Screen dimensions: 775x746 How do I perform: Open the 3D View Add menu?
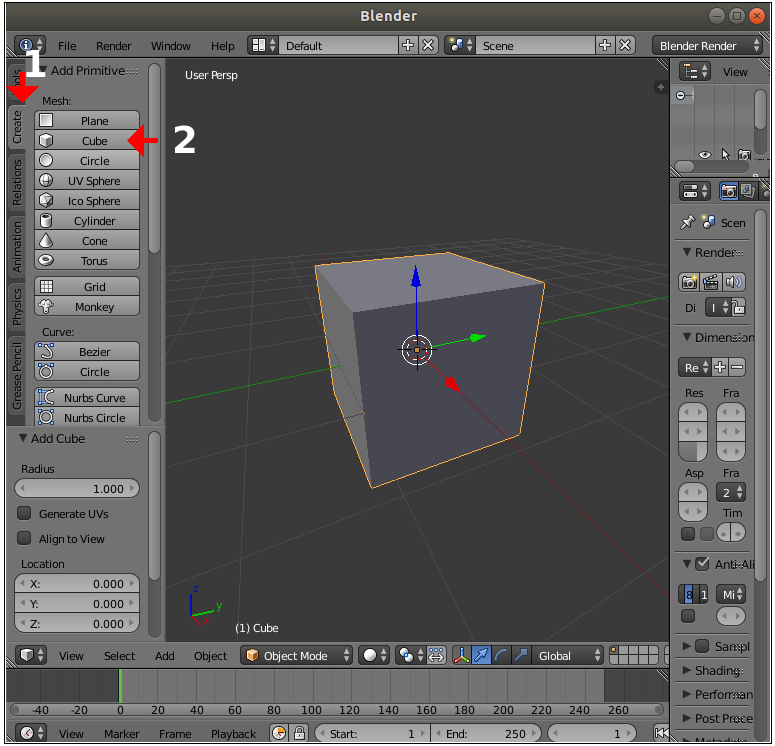point(165,656)
